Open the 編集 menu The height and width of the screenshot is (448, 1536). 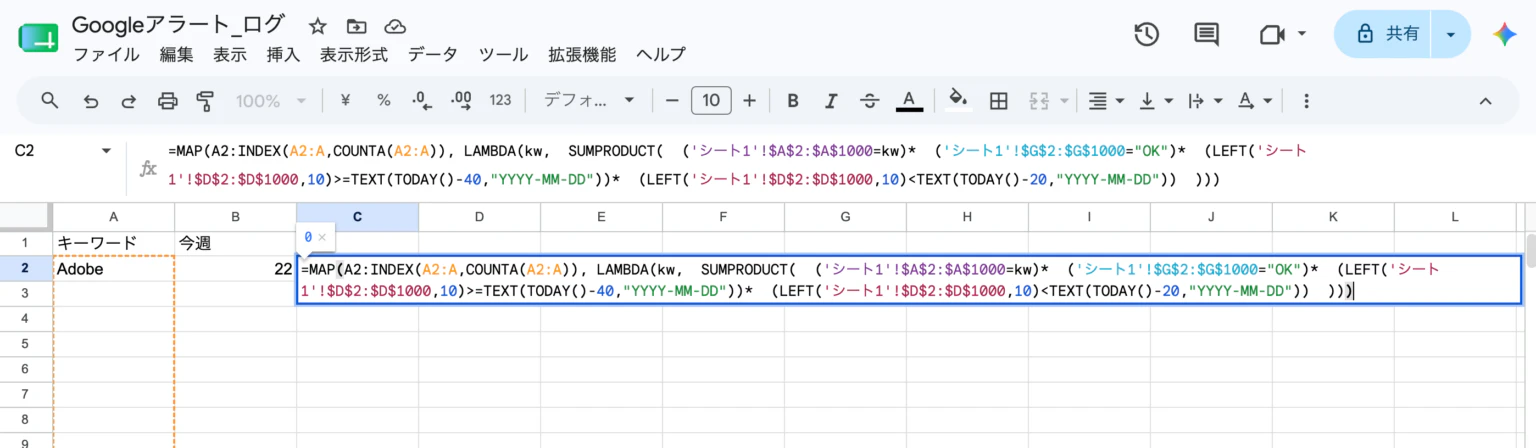(x=177, y=55)
